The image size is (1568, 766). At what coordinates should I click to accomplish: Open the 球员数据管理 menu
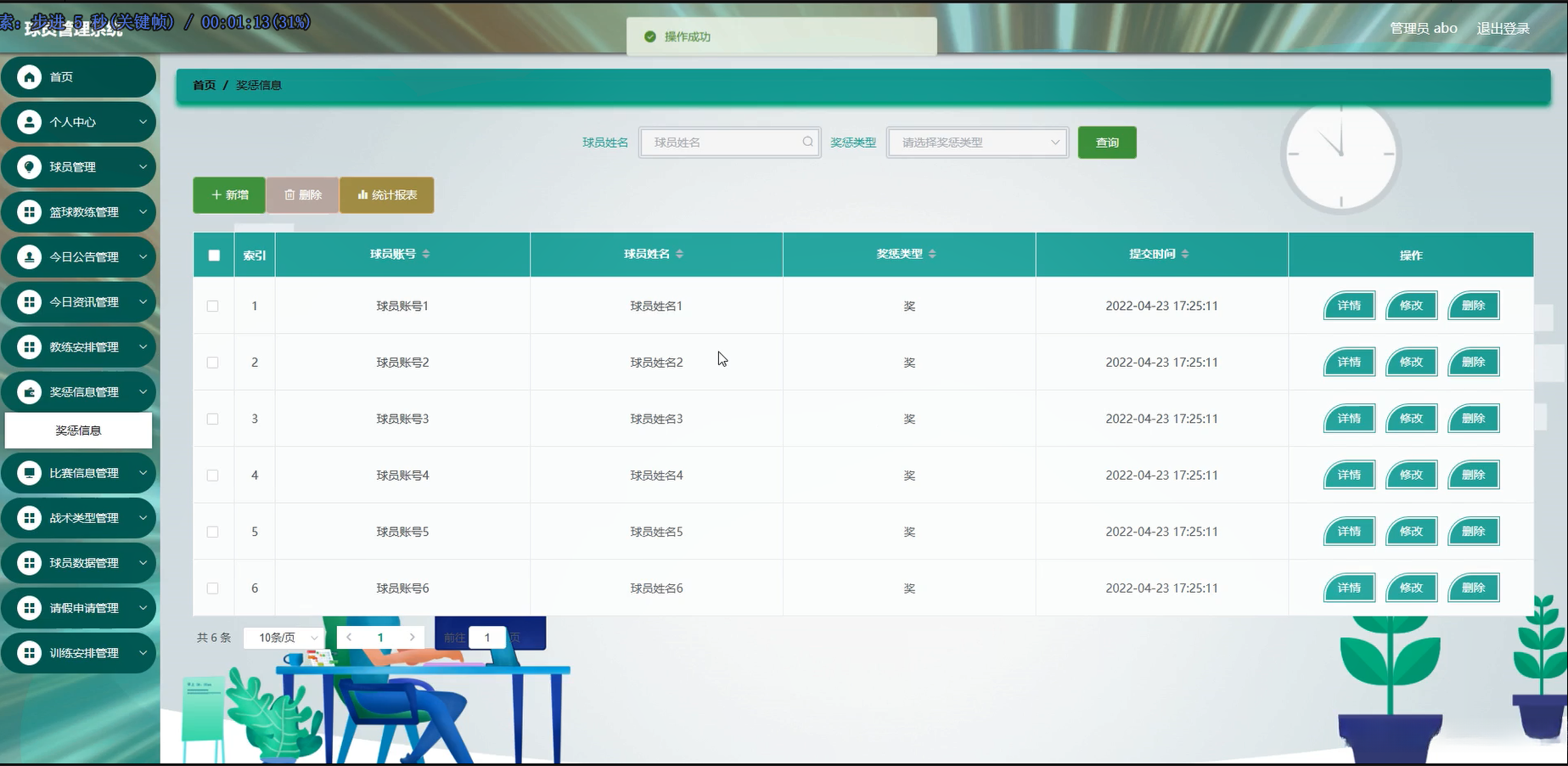pyautogui.click(x=79, y=563)
